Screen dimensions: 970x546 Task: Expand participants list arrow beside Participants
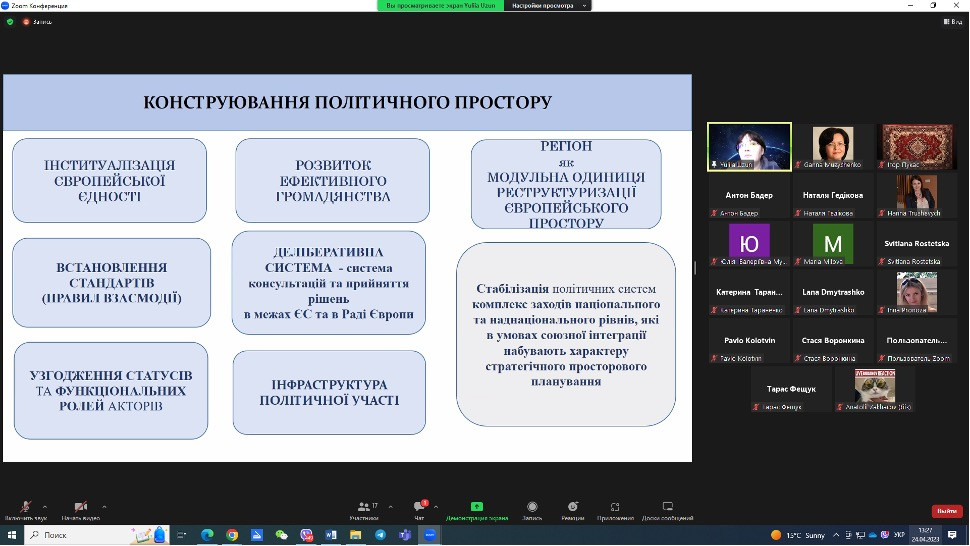(390, 506)
